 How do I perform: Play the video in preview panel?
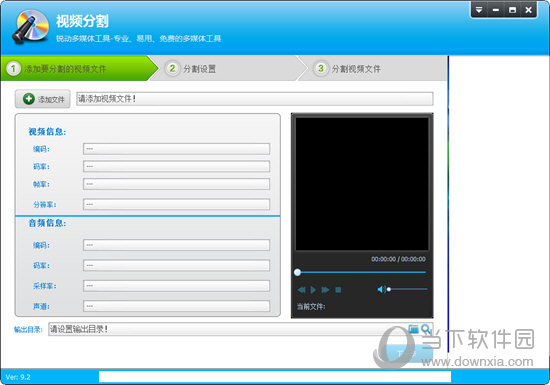coord(313,290)
